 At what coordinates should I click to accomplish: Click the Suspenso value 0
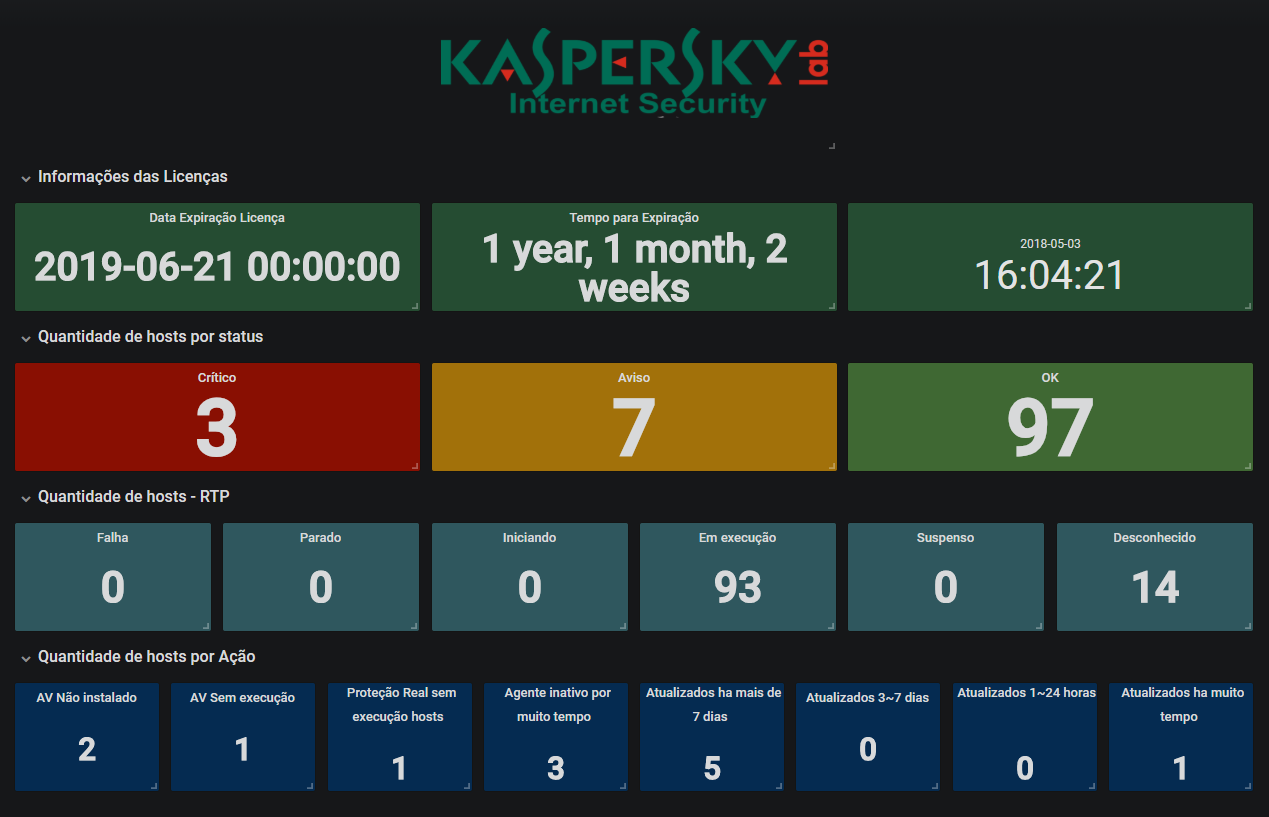[x=946, y=587]
